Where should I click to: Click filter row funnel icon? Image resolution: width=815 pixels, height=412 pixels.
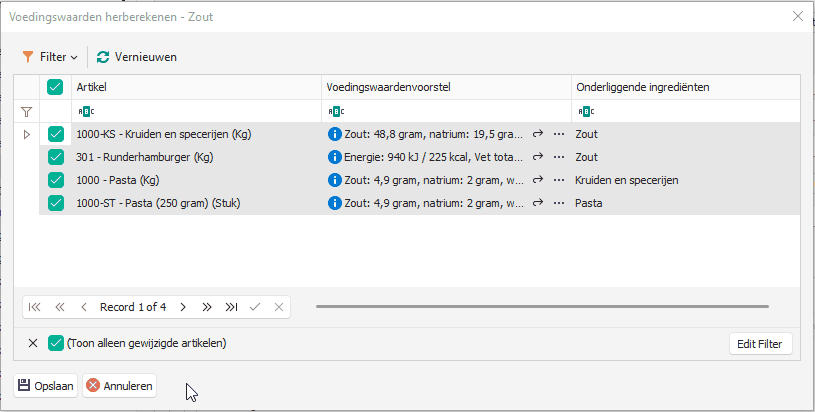tap(27, 111)
